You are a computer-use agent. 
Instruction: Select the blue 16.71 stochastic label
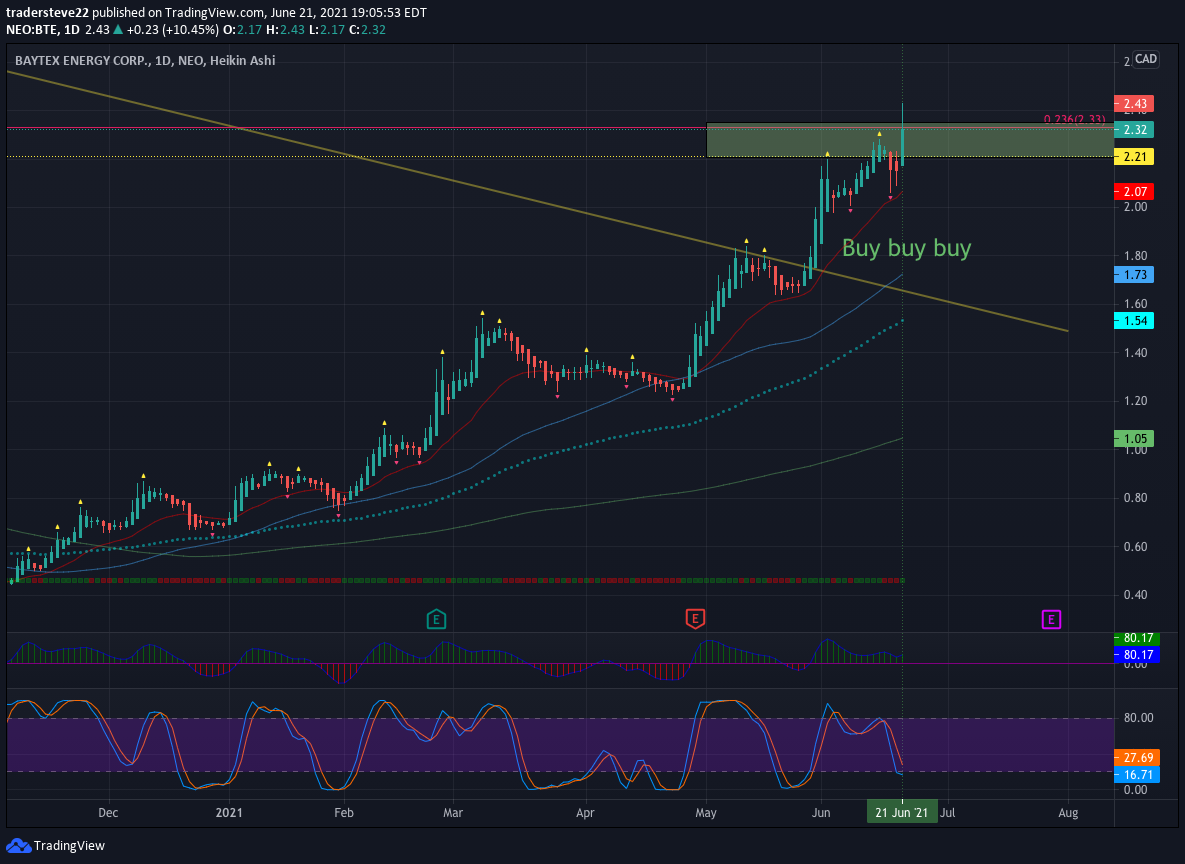[x=1137, y=775]
